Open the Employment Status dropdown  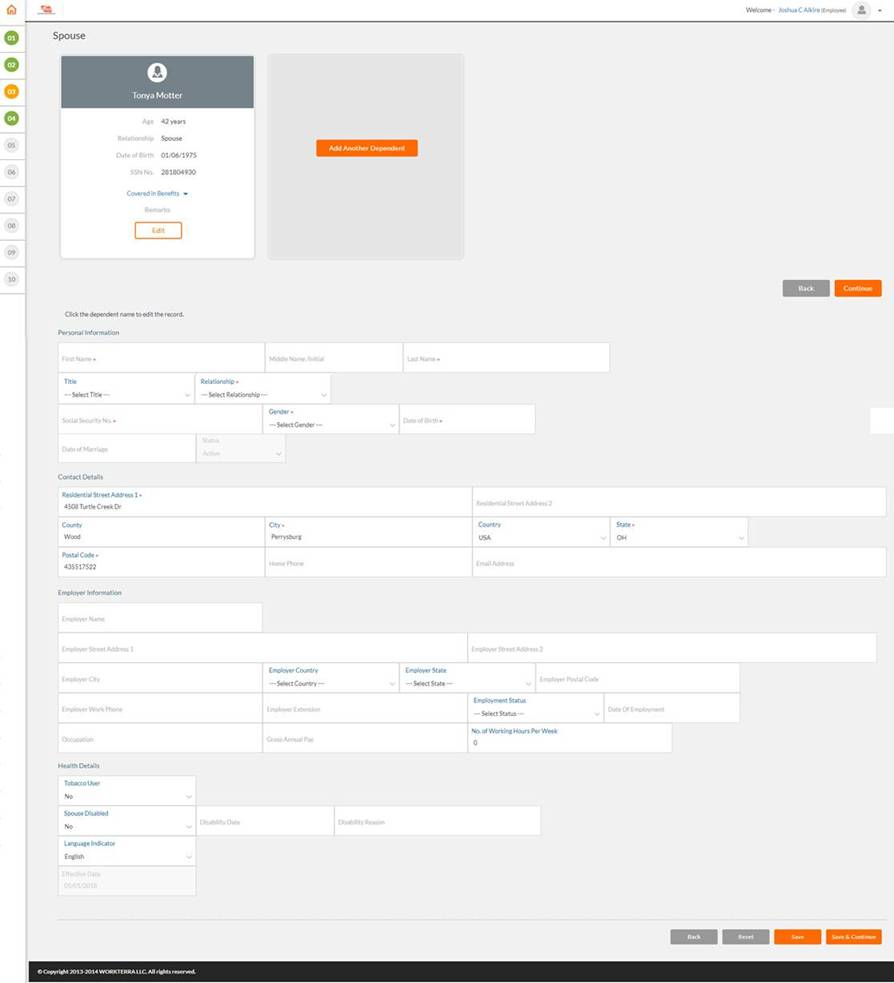coord(535,714)
